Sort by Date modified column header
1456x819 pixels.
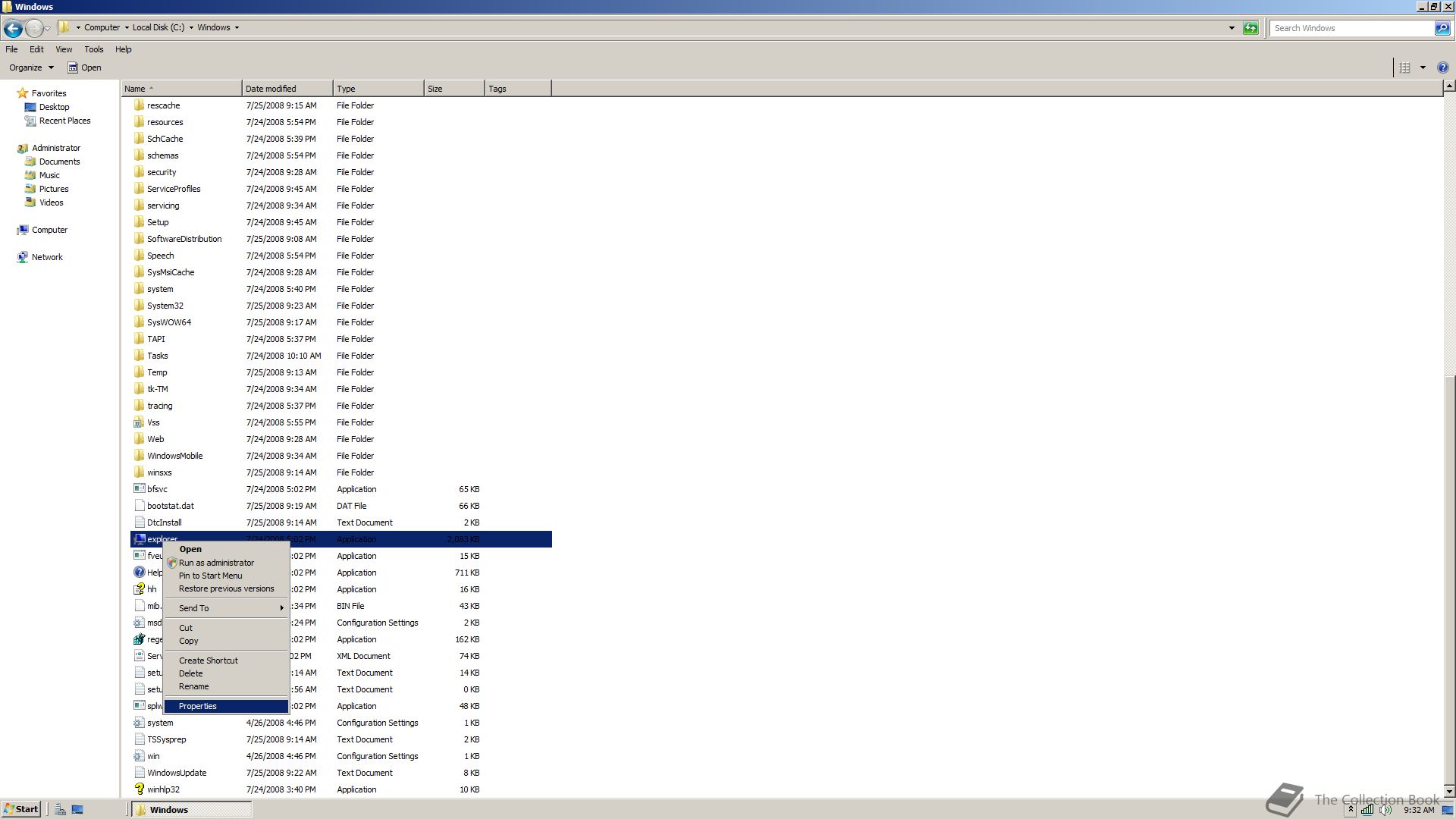tap(287, 89)
